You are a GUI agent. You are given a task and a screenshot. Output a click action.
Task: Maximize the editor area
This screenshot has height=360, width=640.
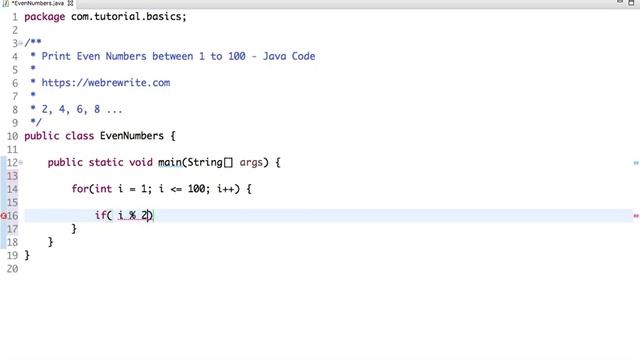[x=631, y=2]
